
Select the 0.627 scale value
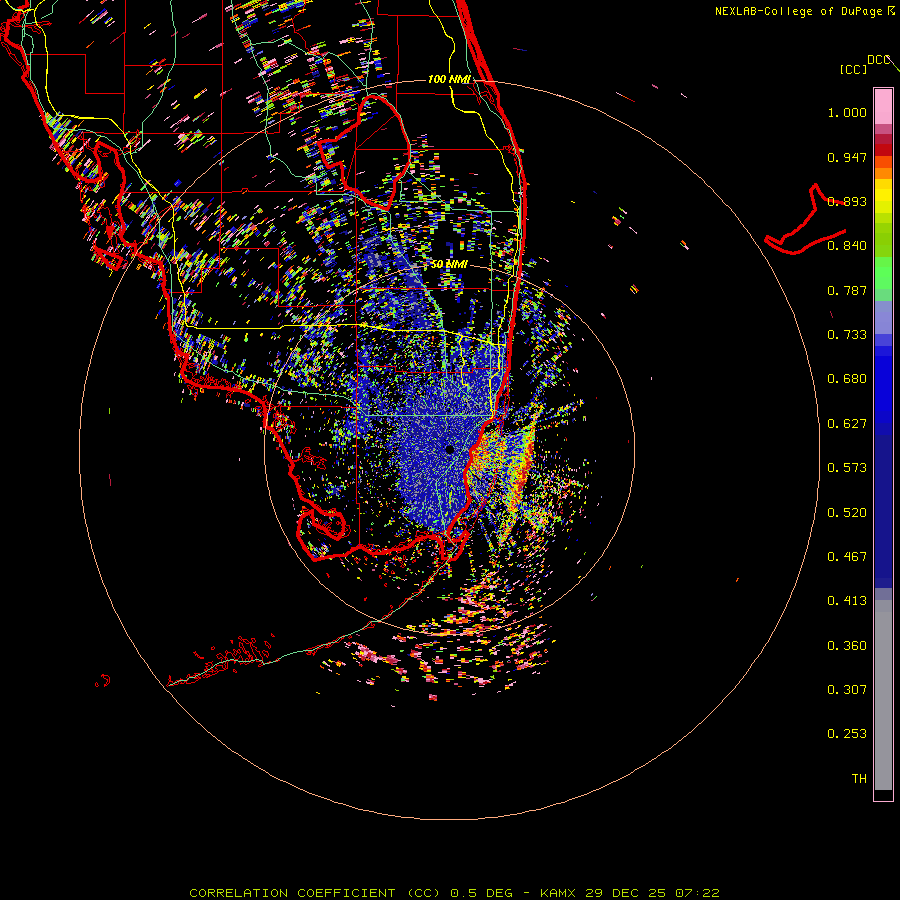[x=847, y=424]
